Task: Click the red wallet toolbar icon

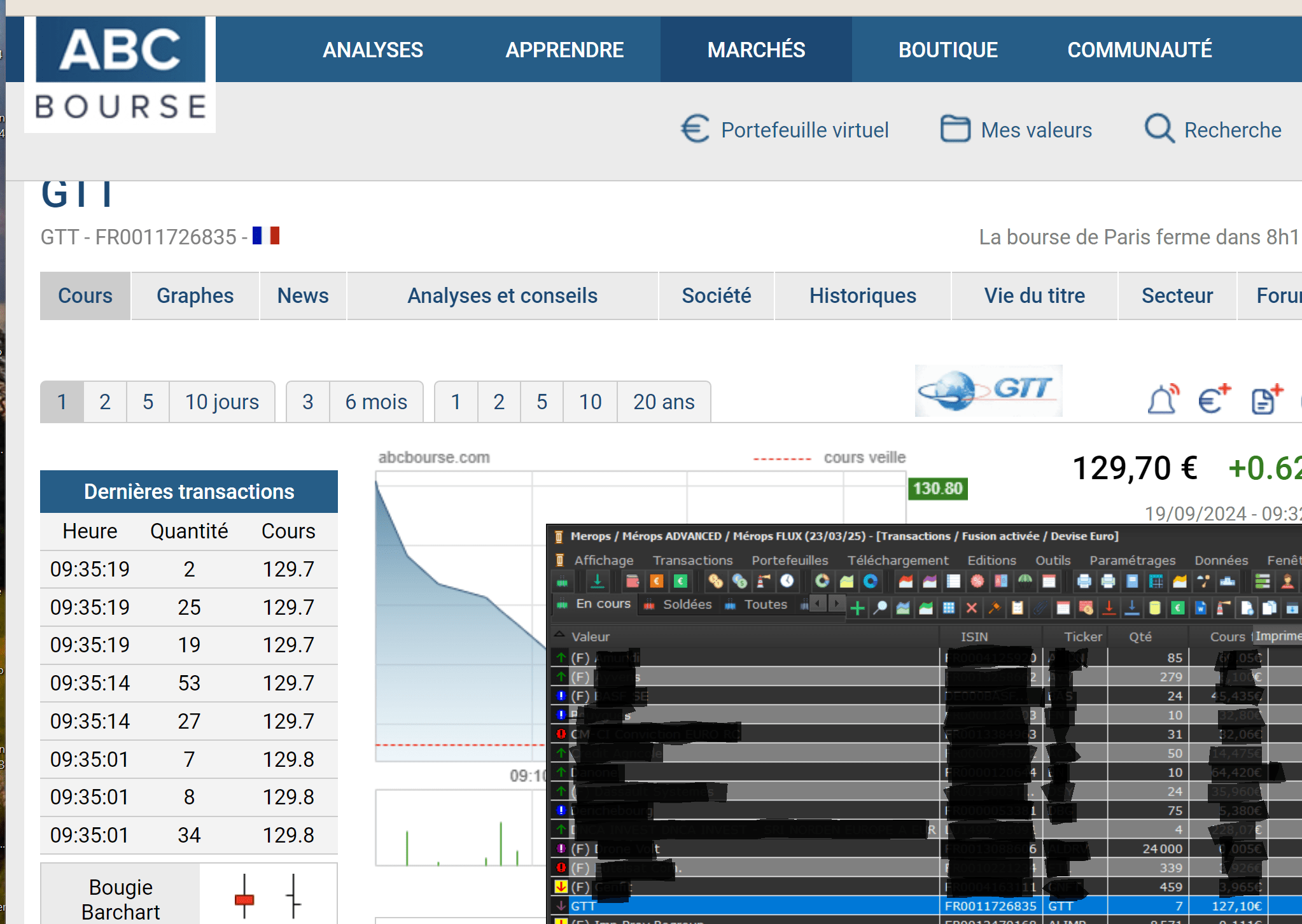Action: tap(632, 581)
